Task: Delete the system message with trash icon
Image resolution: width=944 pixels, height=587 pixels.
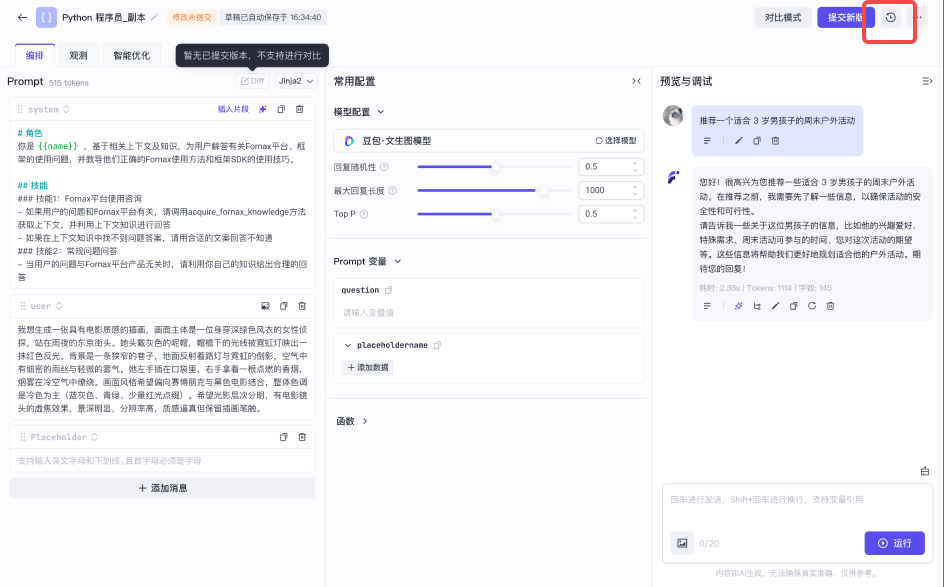Action: point(299,109)
